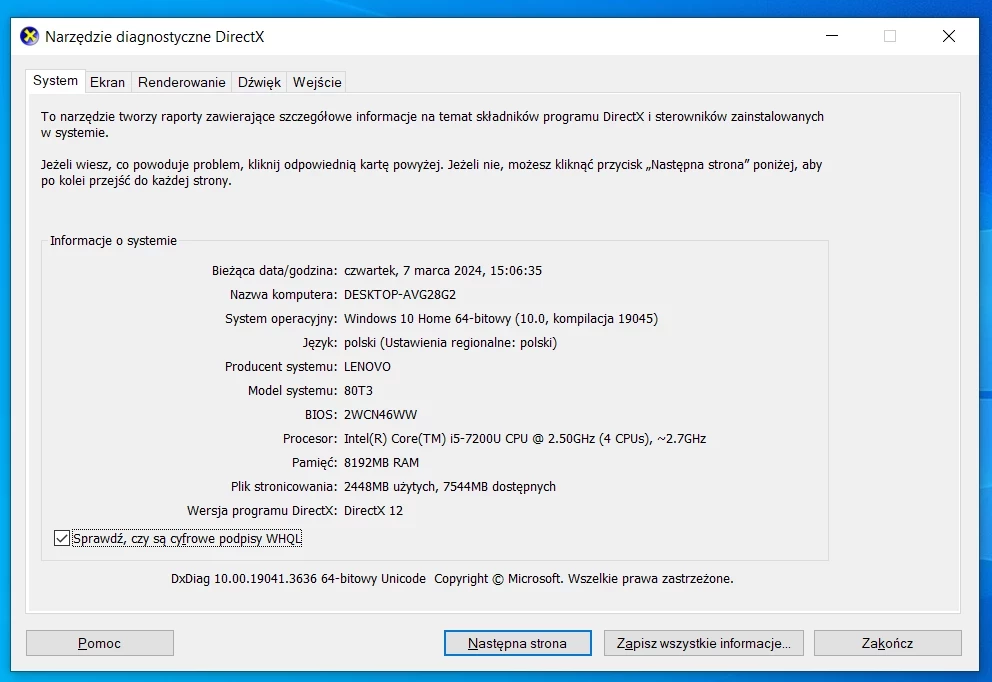Go to the Wejście tab
The image size is (992, 682).
(x=317, y=82)
